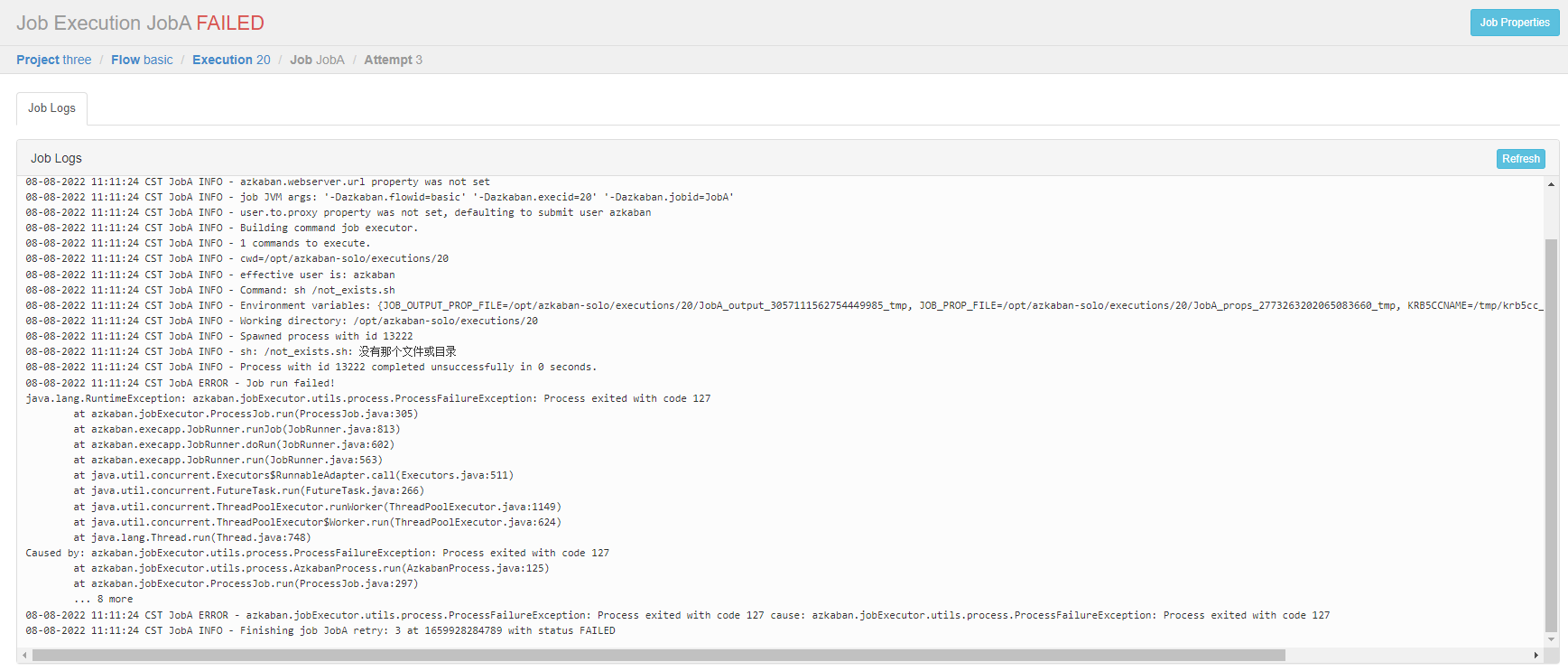
Task: Click the horizontal scroll right arrow
Action: tap(1536, 655)
